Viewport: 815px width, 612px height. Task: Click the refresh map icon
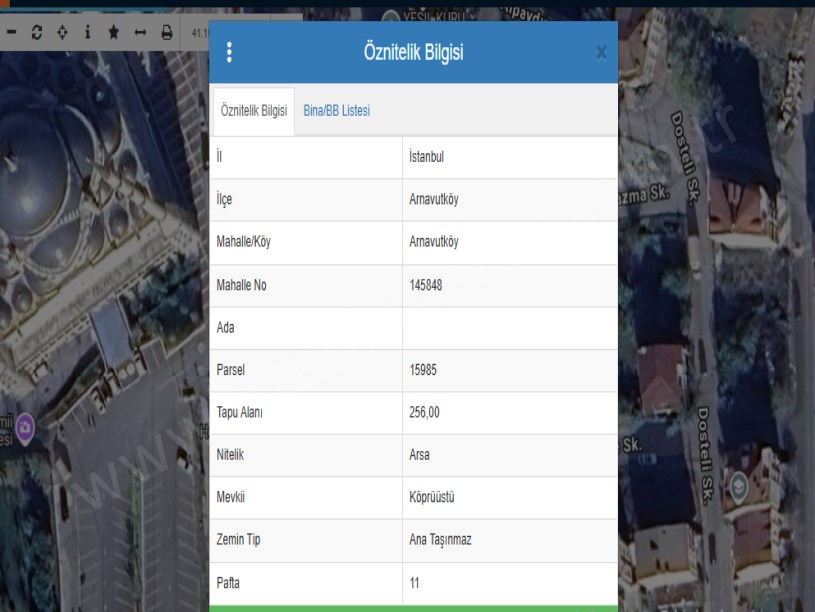(37, 32)
